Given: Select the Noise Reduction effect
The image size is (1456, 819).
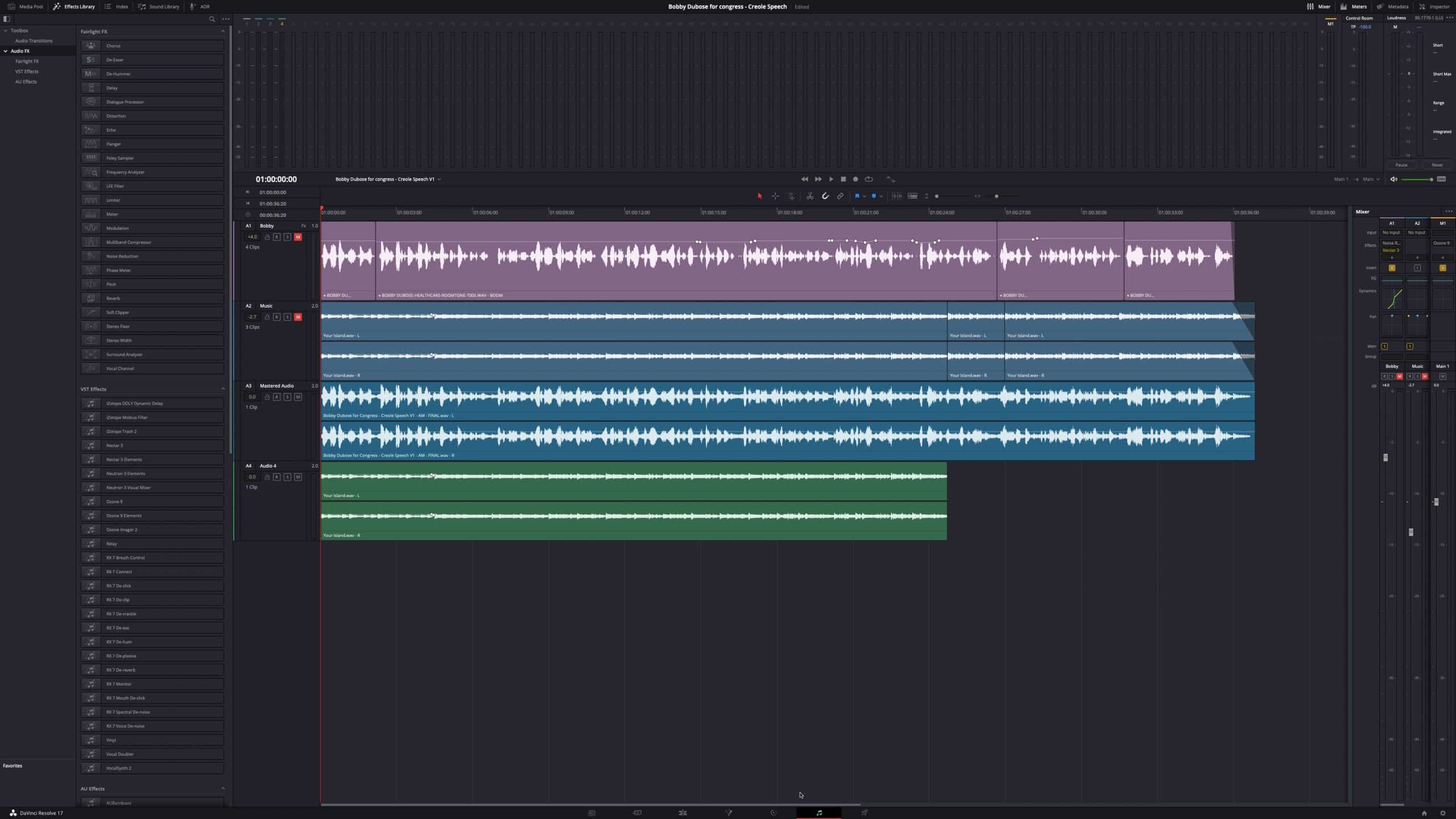Looking at the screenshot, I should 152,257.
